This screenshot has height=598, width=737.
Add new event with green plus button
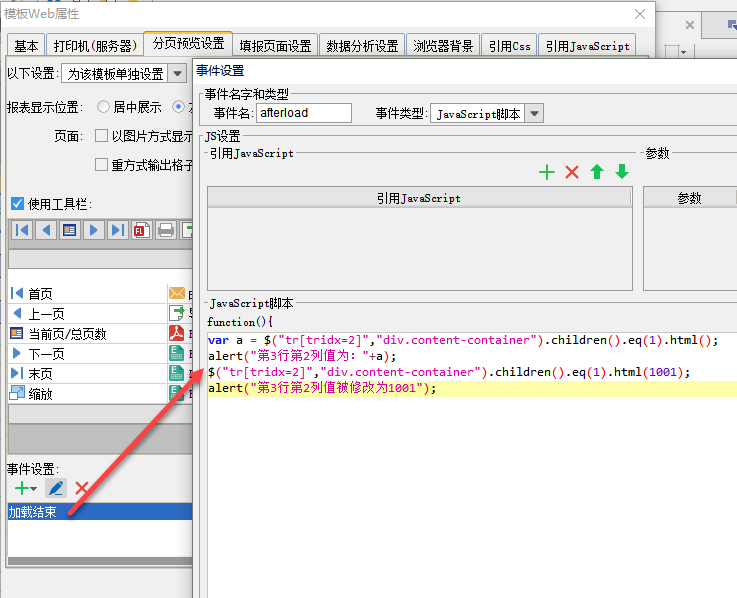coord(22,488)
